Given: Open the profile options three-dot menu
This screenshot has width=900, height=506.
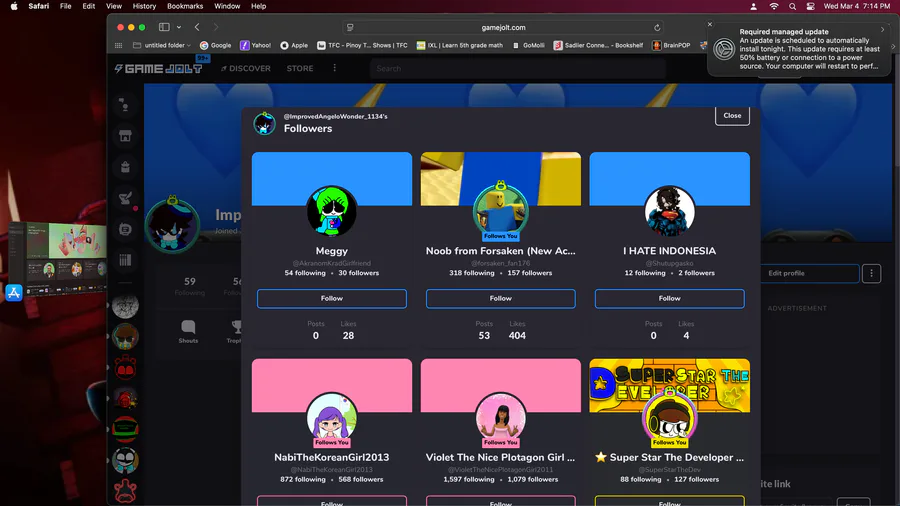Looking at the screenshot, I should click(871, 273).
